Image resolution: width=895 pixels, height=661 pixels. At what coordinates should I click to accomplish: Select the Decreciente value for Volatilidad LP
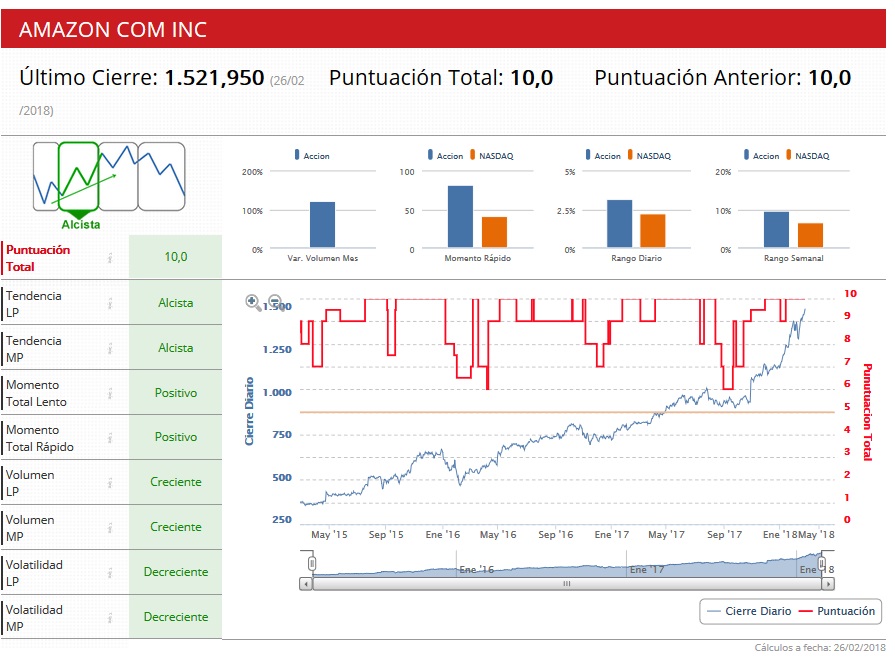176,572
